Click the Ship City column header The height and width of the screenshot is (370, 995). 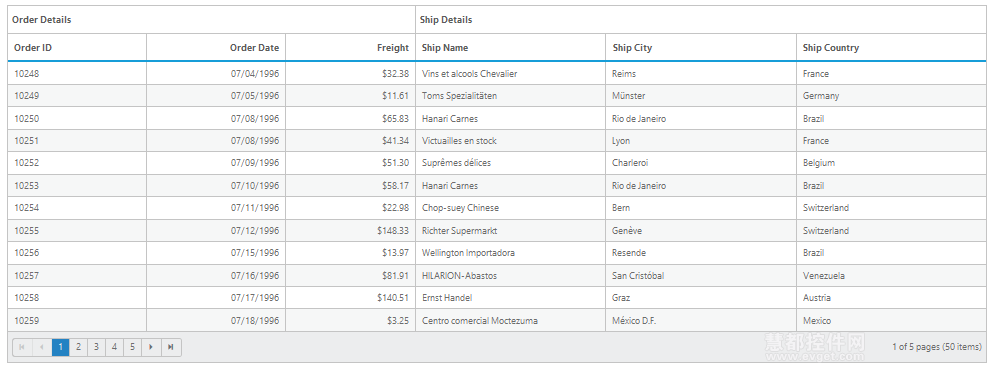pos(701,48)
